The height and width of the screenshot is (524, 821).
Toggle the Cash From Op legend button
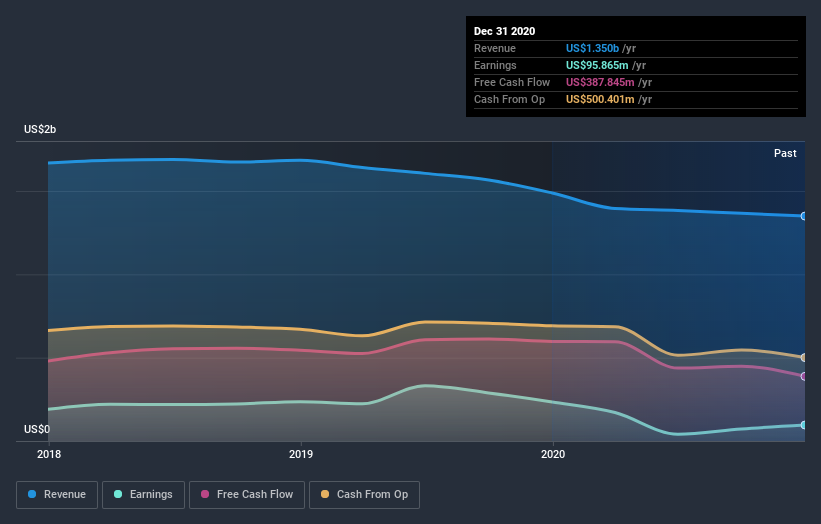(364, 495)
